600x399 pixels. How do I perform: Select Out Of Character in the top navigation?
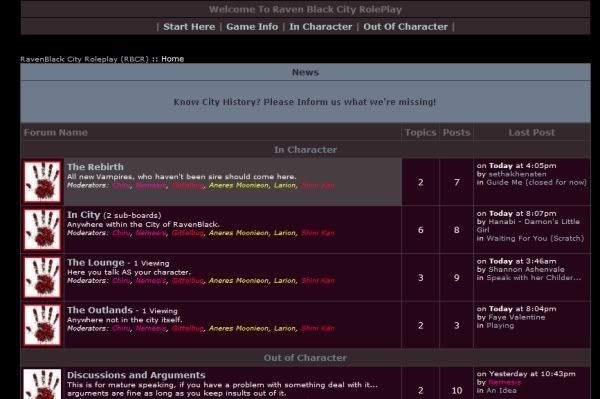point(405,27)
